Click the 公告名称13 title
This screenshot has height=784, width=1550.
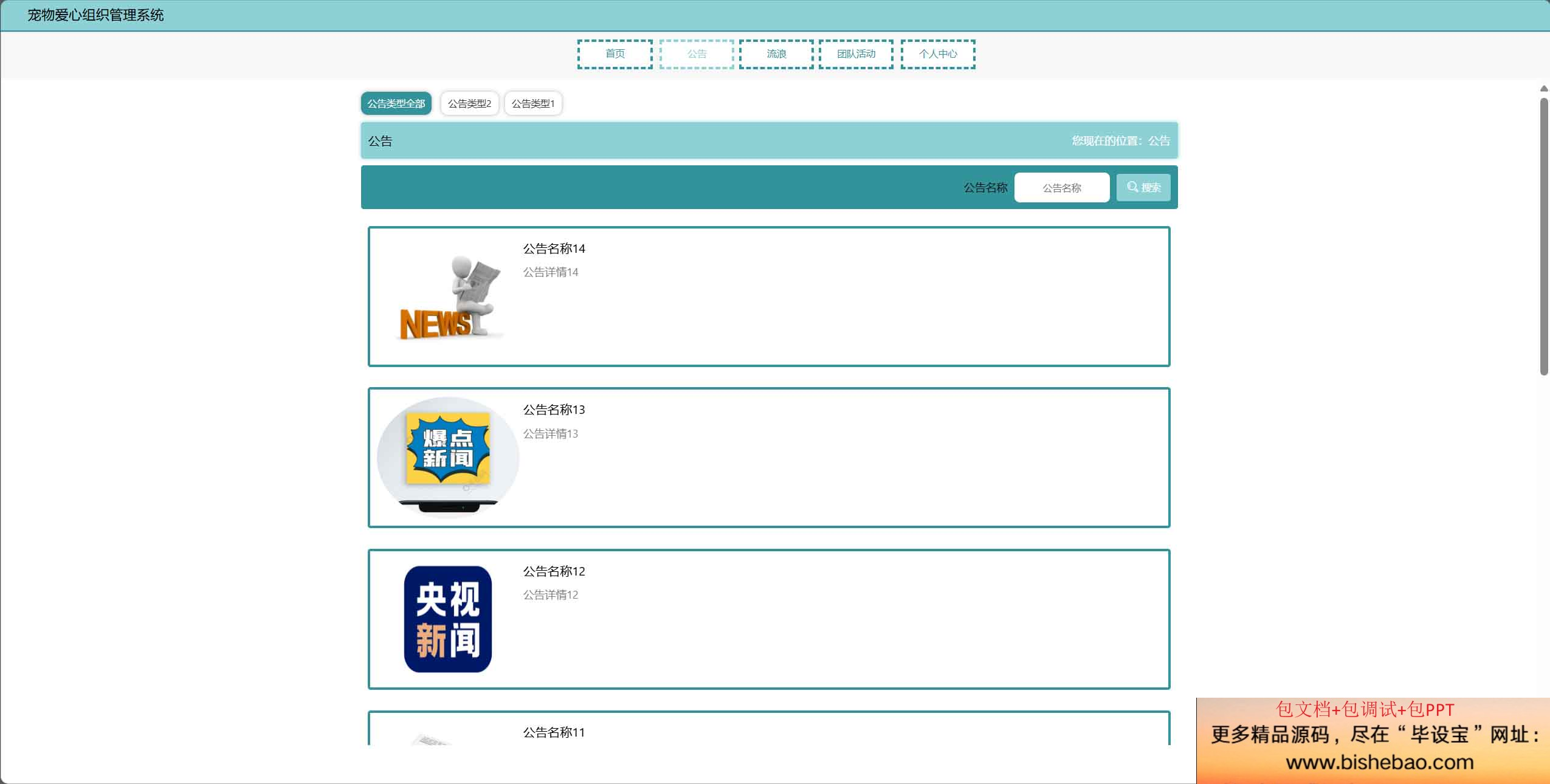554,410
